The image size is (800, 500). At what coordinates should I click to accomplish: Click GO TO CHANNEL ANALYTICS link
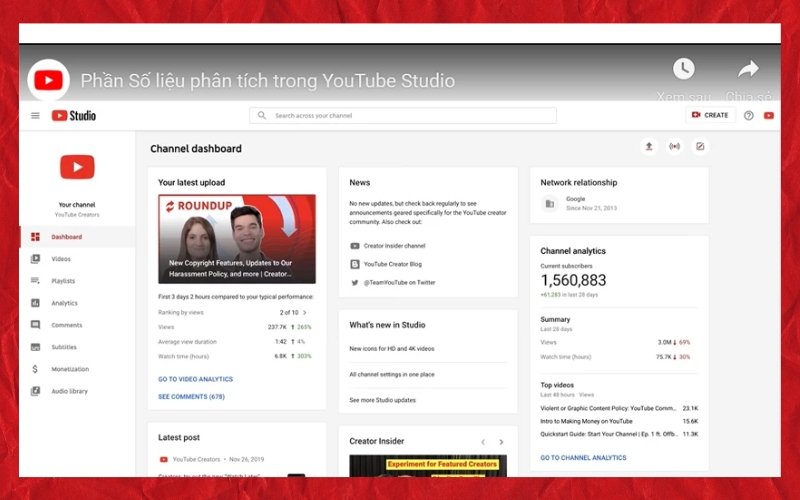pyautogui.click(x=583, y=458)
